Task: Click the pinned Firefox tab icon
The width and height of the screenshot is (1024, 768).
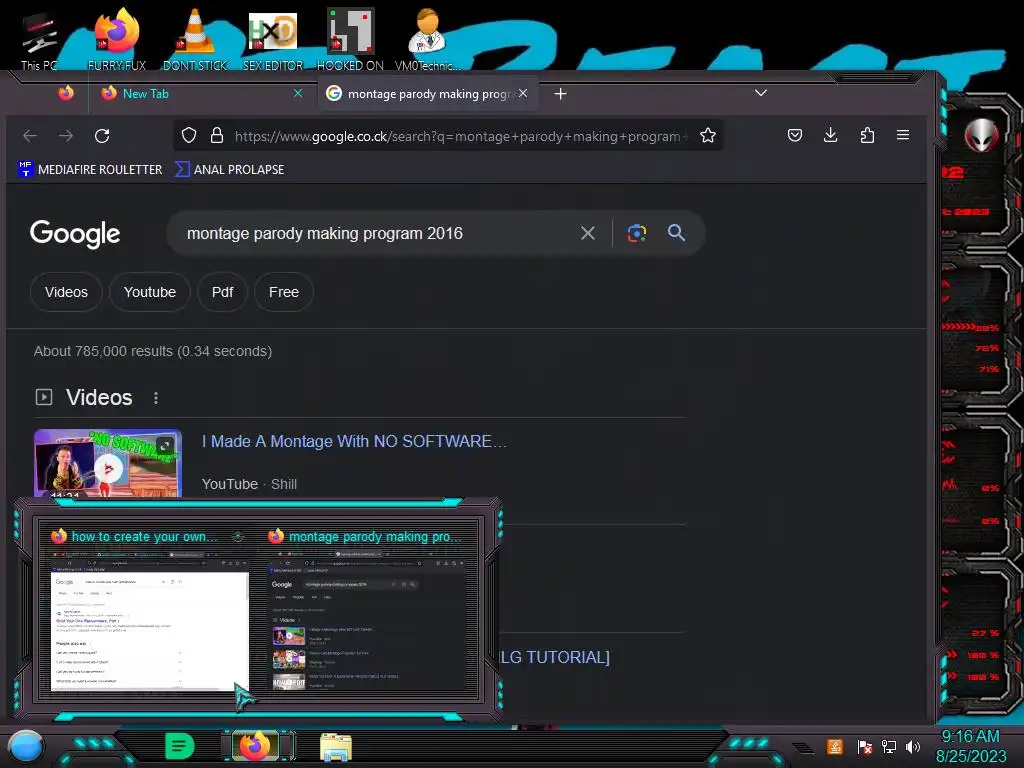Action: (66, 93)
